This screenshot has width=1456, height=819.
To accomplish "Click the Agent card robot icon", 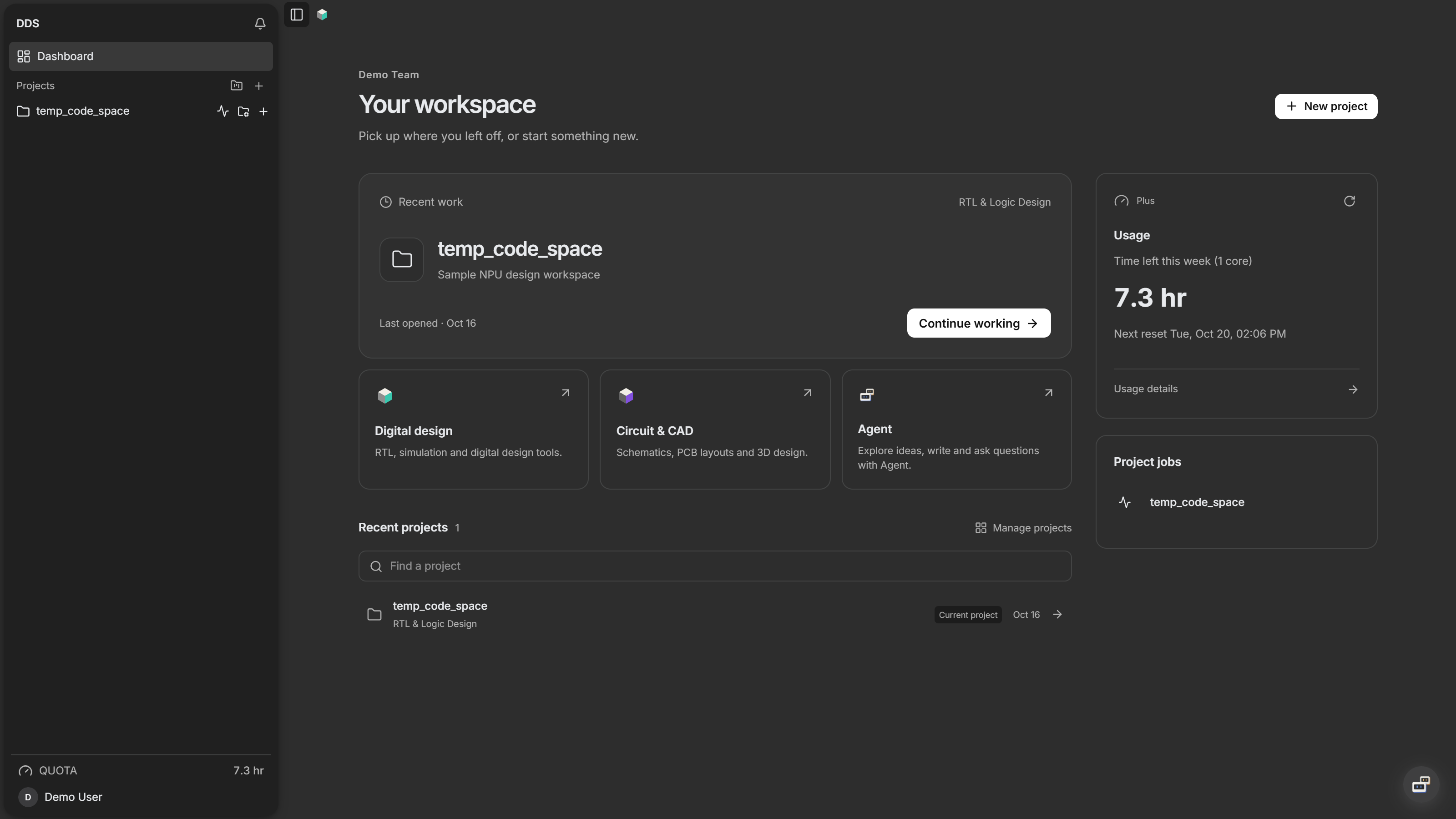I will point(867,394).
